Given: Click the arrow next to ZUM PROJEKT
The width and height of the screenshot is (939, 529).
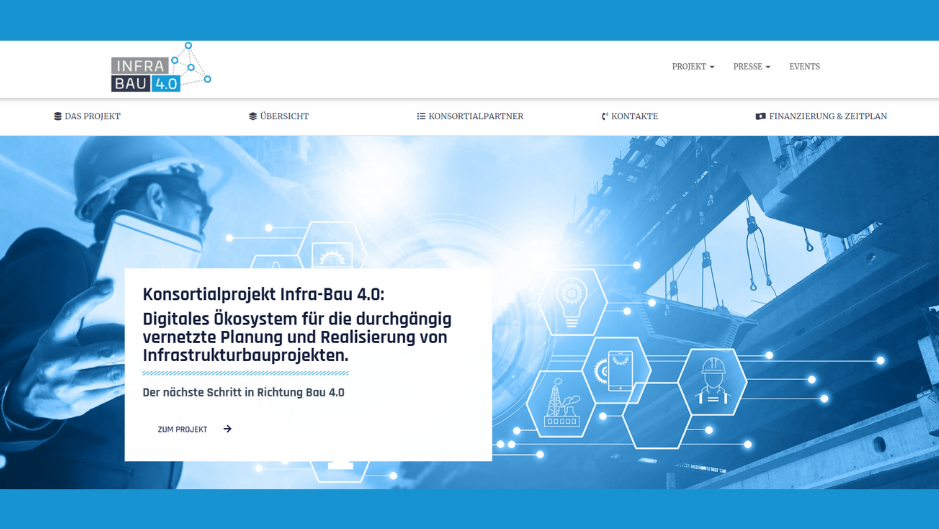Looking at the screenshot, I should point(228,429).
